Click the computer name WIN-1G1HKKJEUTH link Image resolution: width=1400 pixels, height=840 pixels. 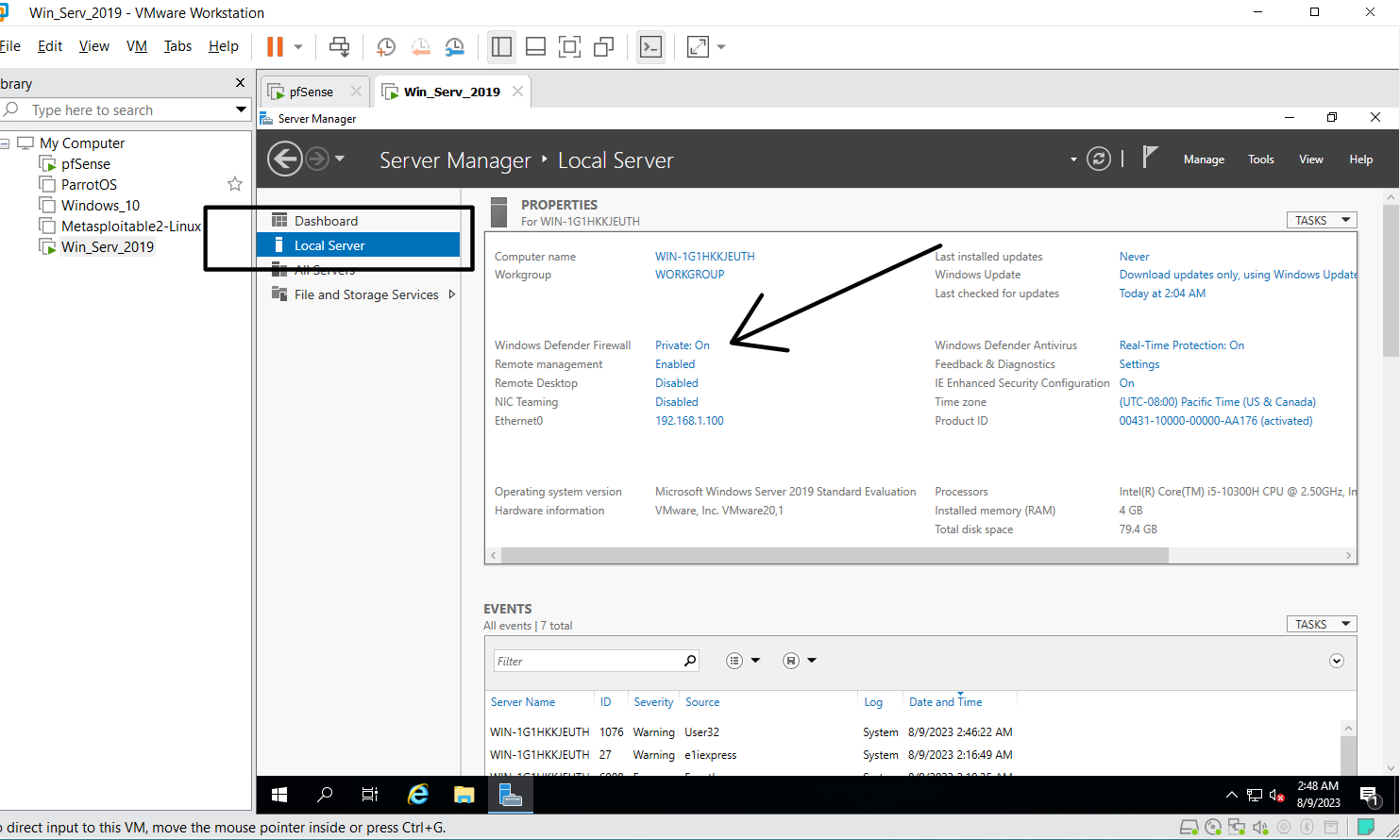pyautogui.click(x=705, y=257)
